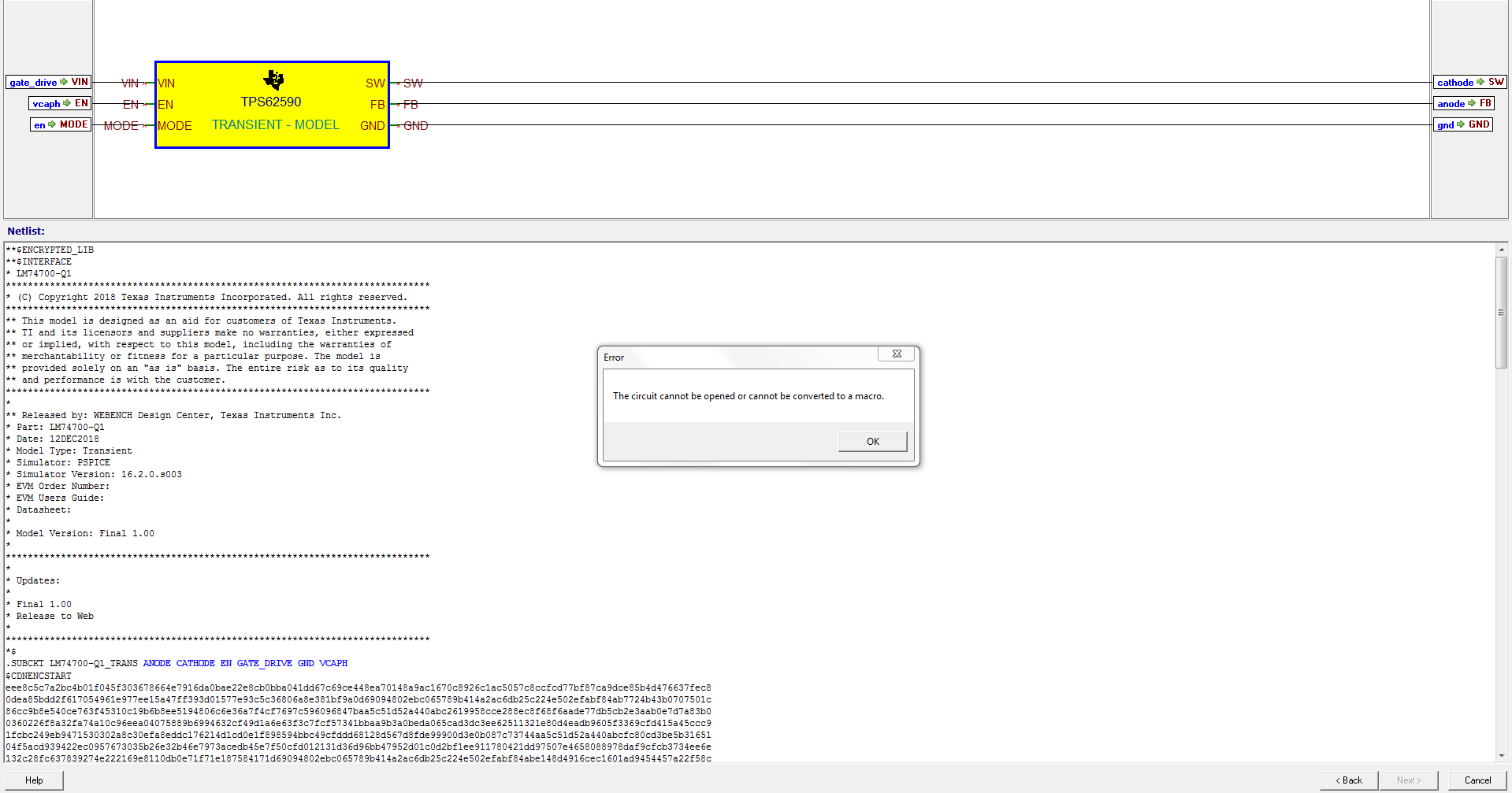Click OK in the Error dialog
The width and height of the screenshot is (1512, 793).
[x=872, y=441]
